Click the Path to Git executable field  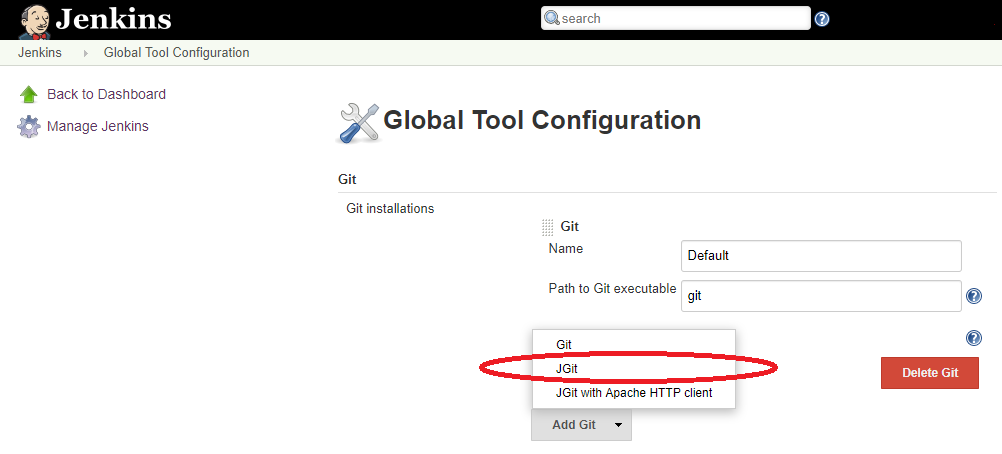point(821,296)
